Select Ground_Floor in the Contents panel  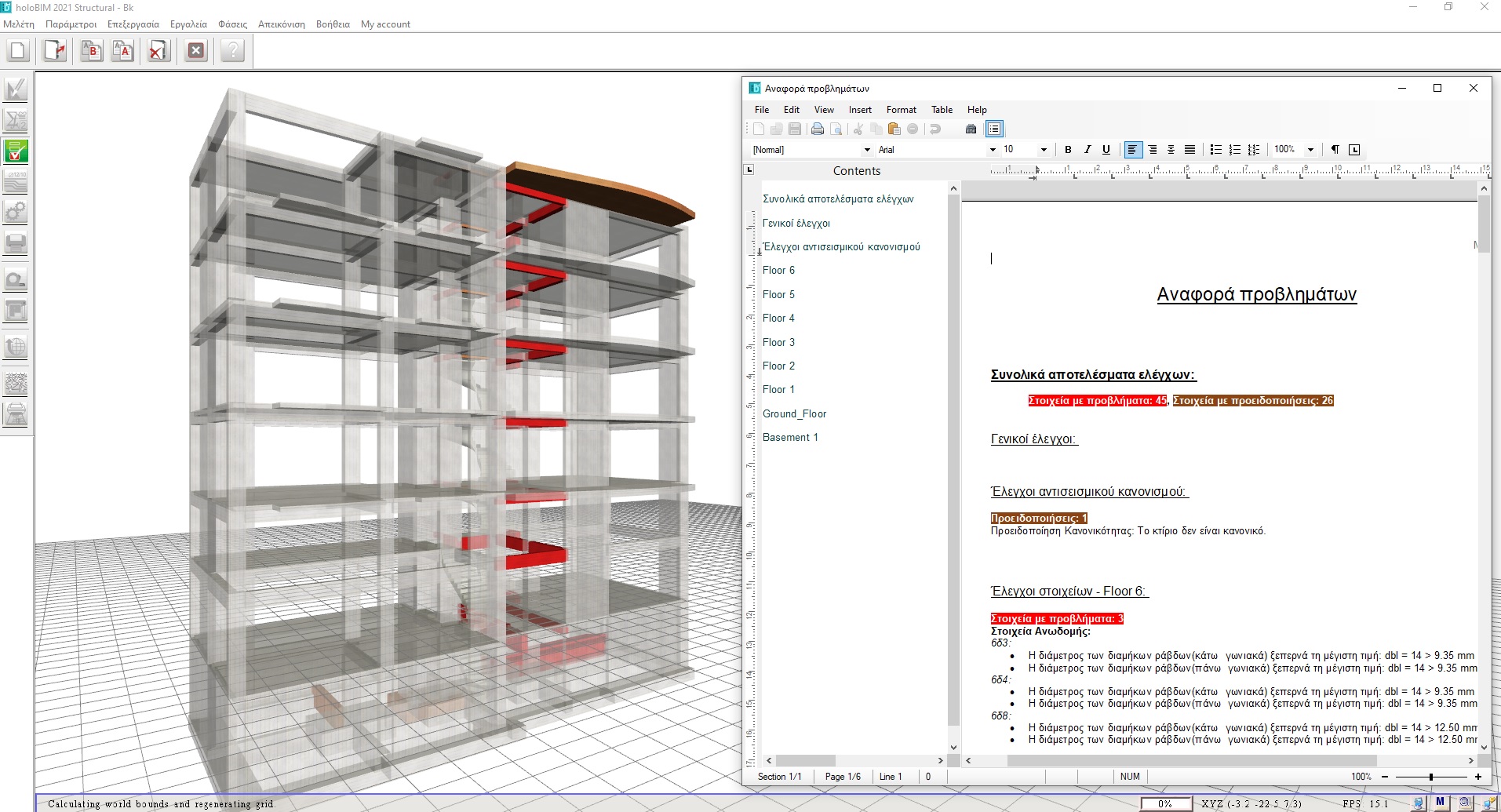794,414
